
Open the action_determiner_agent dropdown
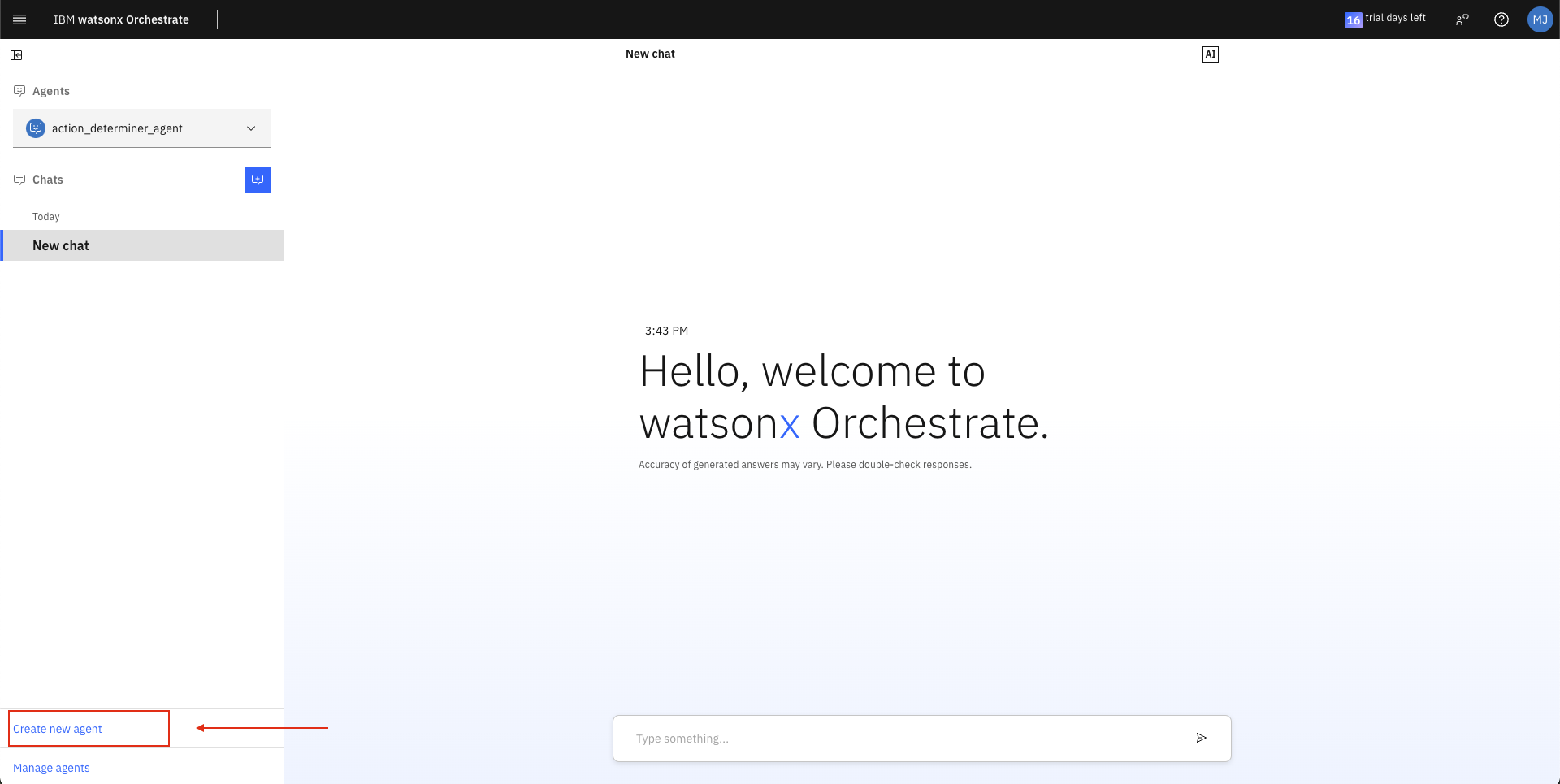[141, 128]
